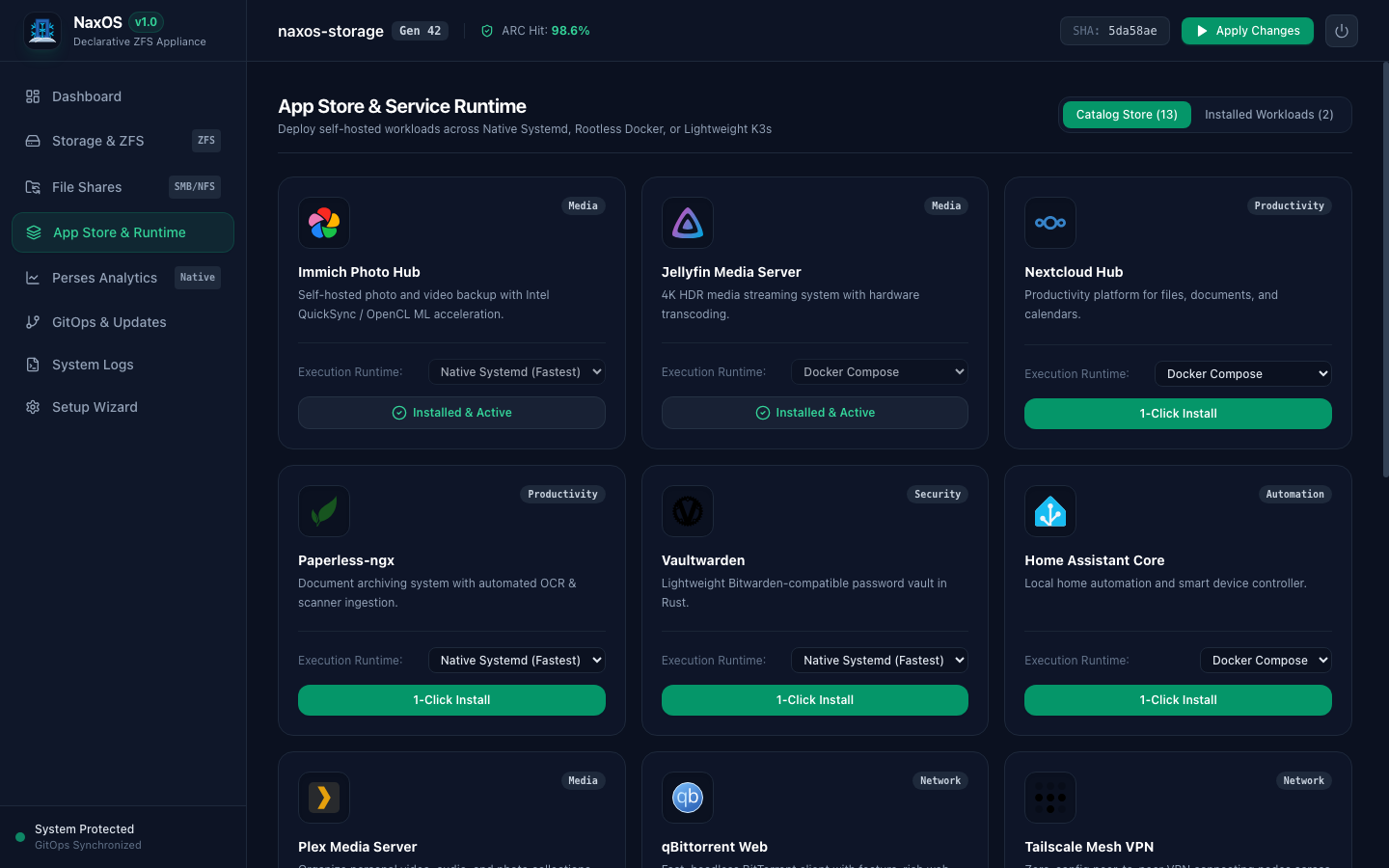This screenshot has height=868, width=1389.
Task: Click the Gen 42 badge
Action: [x=421, y=31]
